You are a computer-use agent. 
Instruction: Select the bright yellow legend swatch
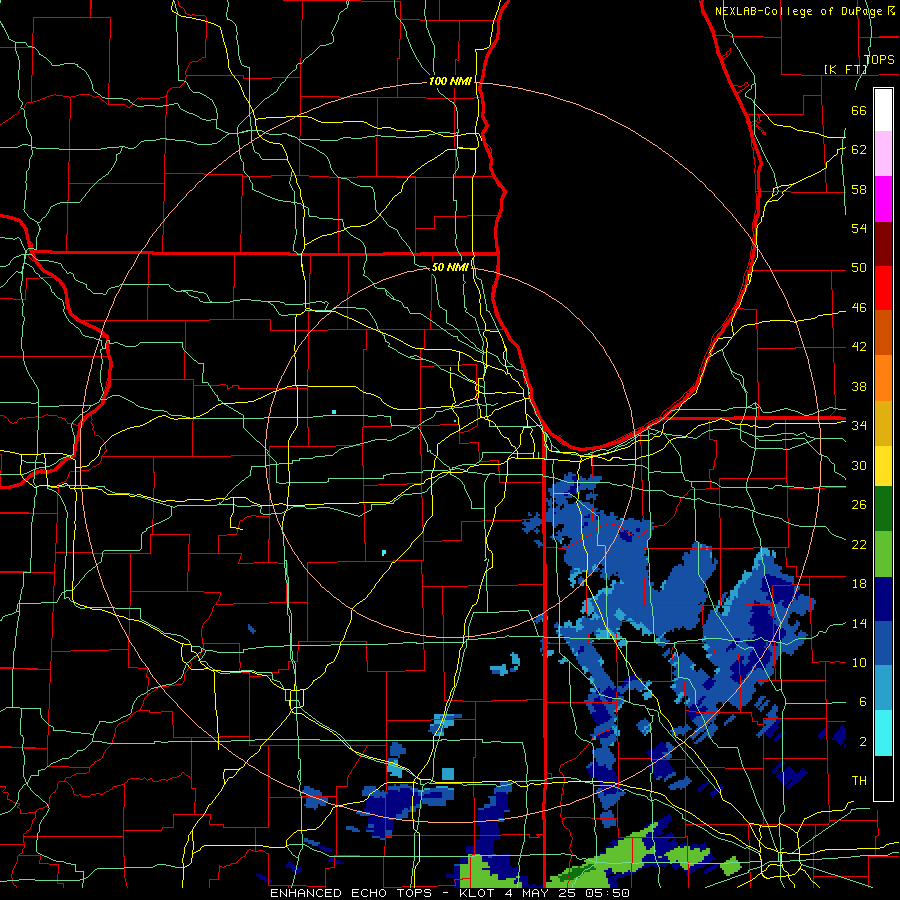click(883, 466)
